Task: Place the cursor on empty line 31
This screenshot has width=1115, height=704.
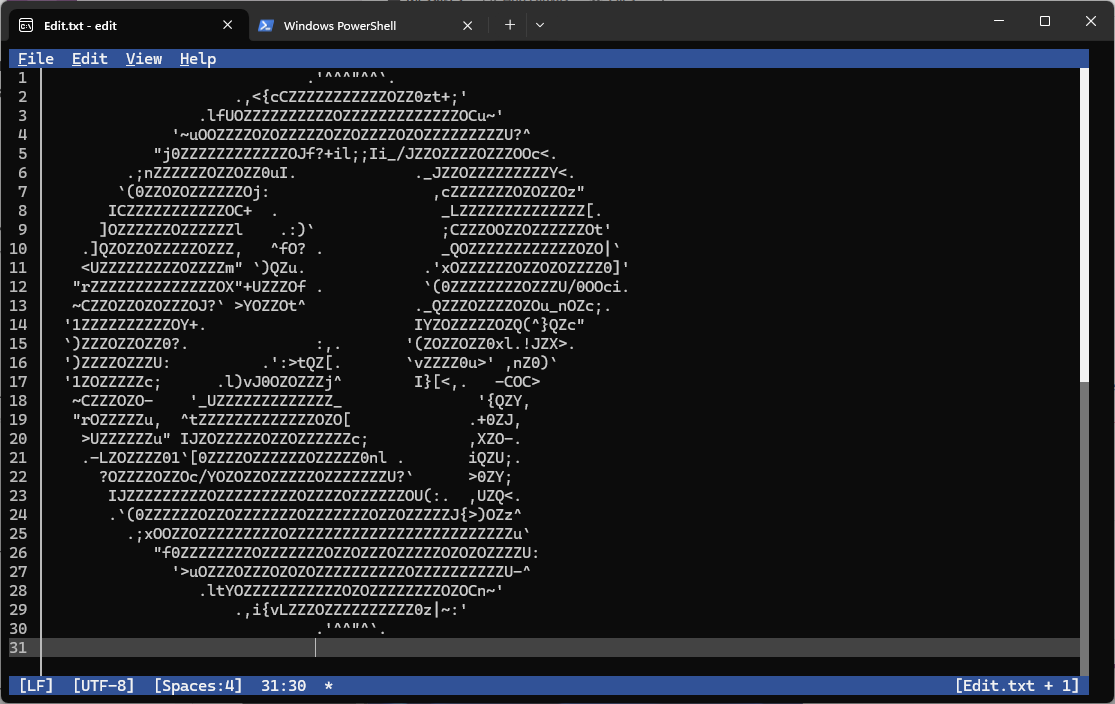Action: click(500, 648)
